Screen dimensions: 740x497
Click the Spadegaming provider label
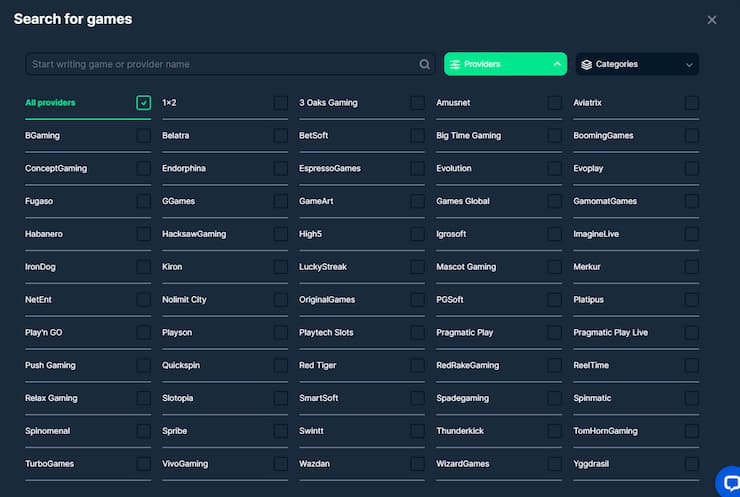tap(462, 398)
